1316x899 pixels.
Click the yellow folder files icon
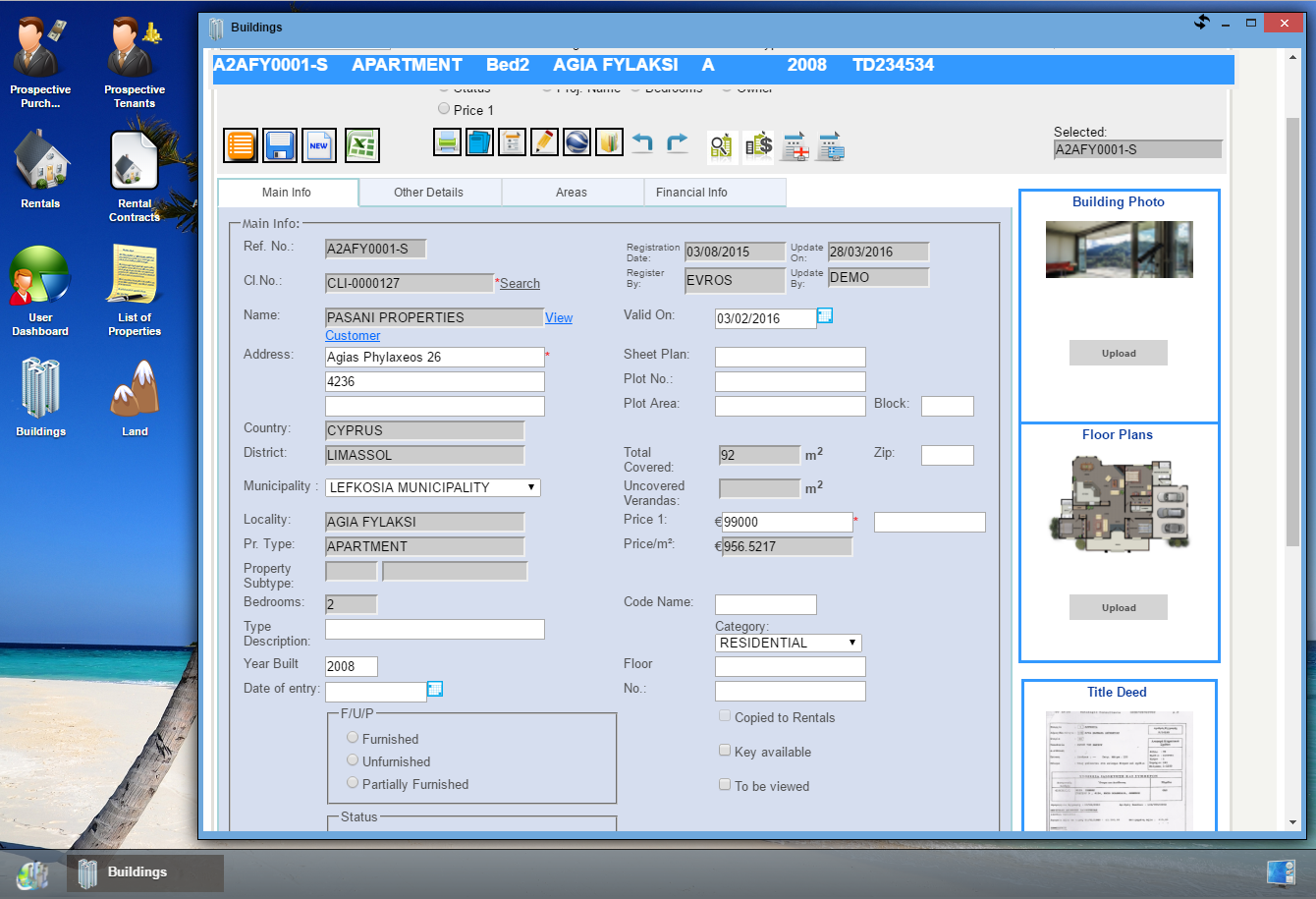point(610,142)
